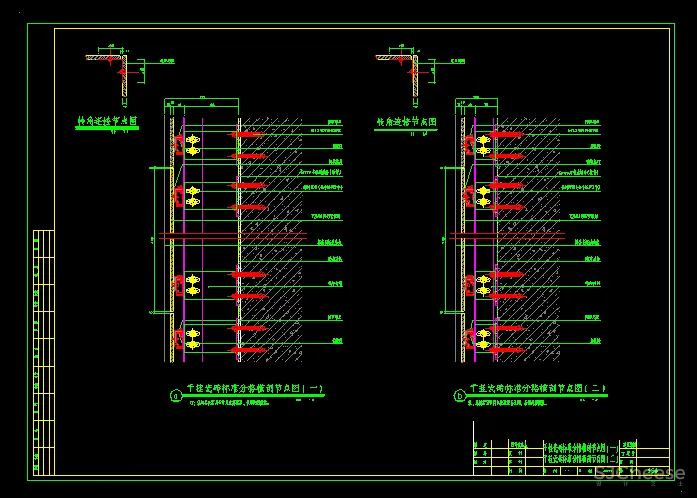The width and height of the screenshot is (697, 498).
Task: Click the long red horizontal line in left section
Action: click(230, 237)
